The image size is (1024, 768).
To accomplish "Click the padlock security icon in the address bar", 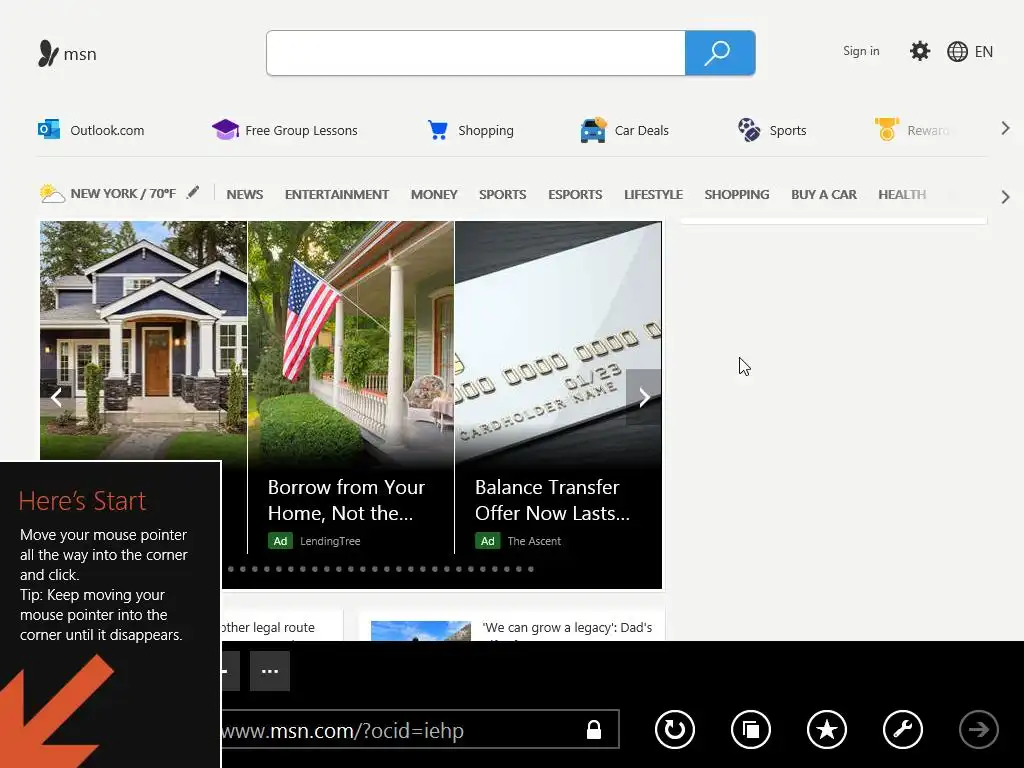I will 594,729.
